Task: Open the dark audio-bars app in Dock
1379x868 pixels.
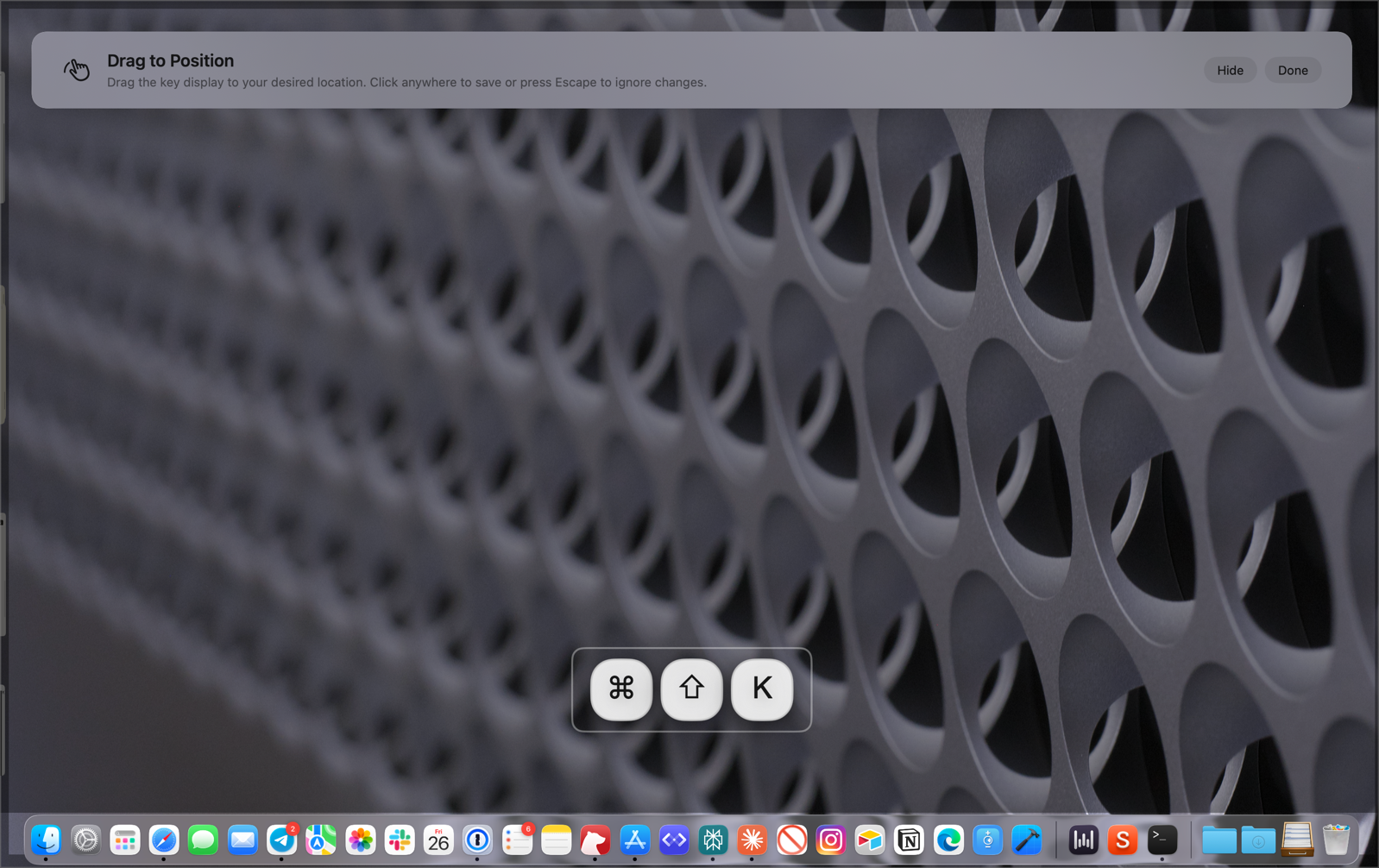Action: (1084, 840)
